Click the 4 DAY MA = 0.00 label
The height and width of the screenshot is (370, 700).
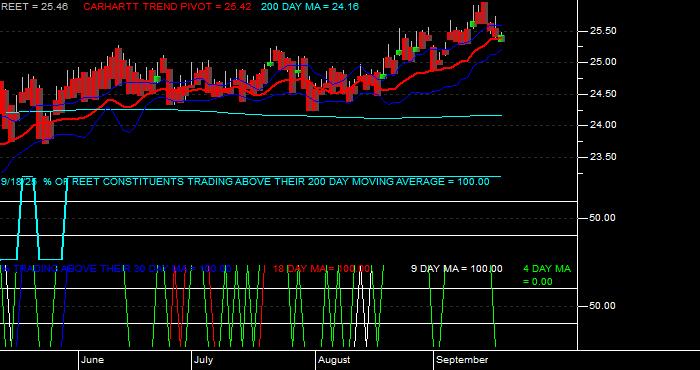point(547,275)
